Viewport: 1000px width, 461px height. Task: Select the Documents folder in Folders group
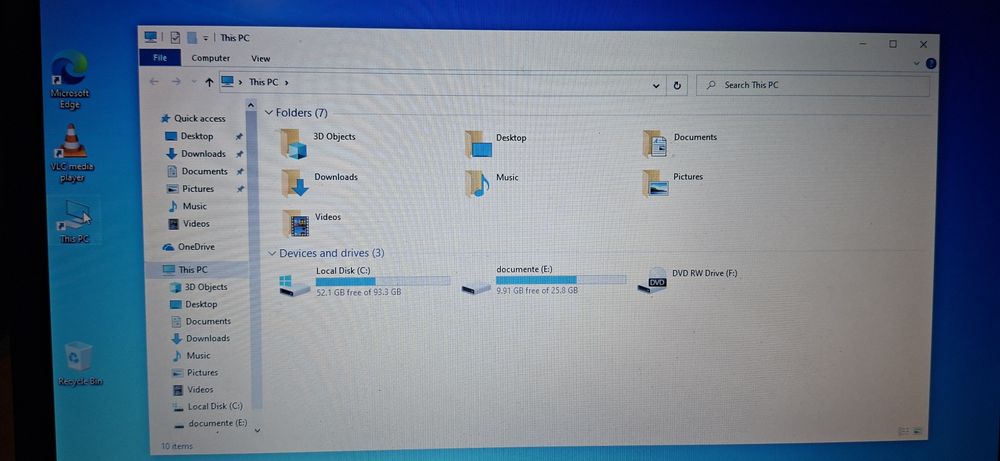tap(680, 143)
